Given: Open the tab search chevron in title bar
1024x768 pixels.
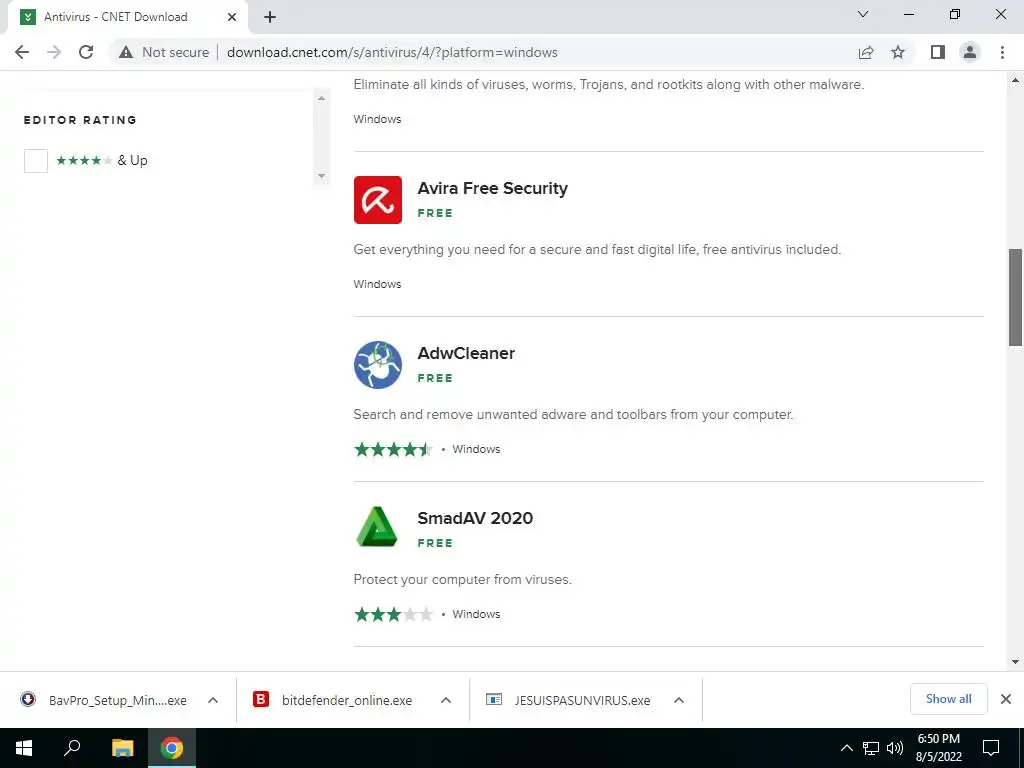Looking at the screenshot, I should coord(863,14).
